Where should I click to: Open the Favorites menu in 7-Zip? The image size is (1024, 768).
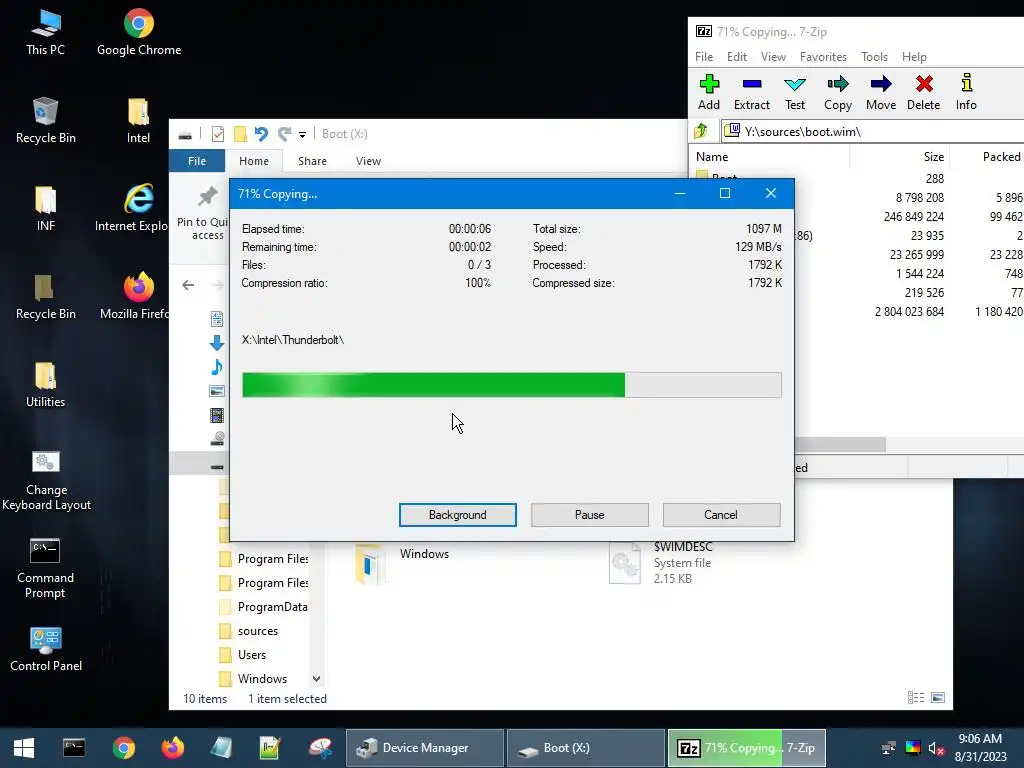[823, 57]
